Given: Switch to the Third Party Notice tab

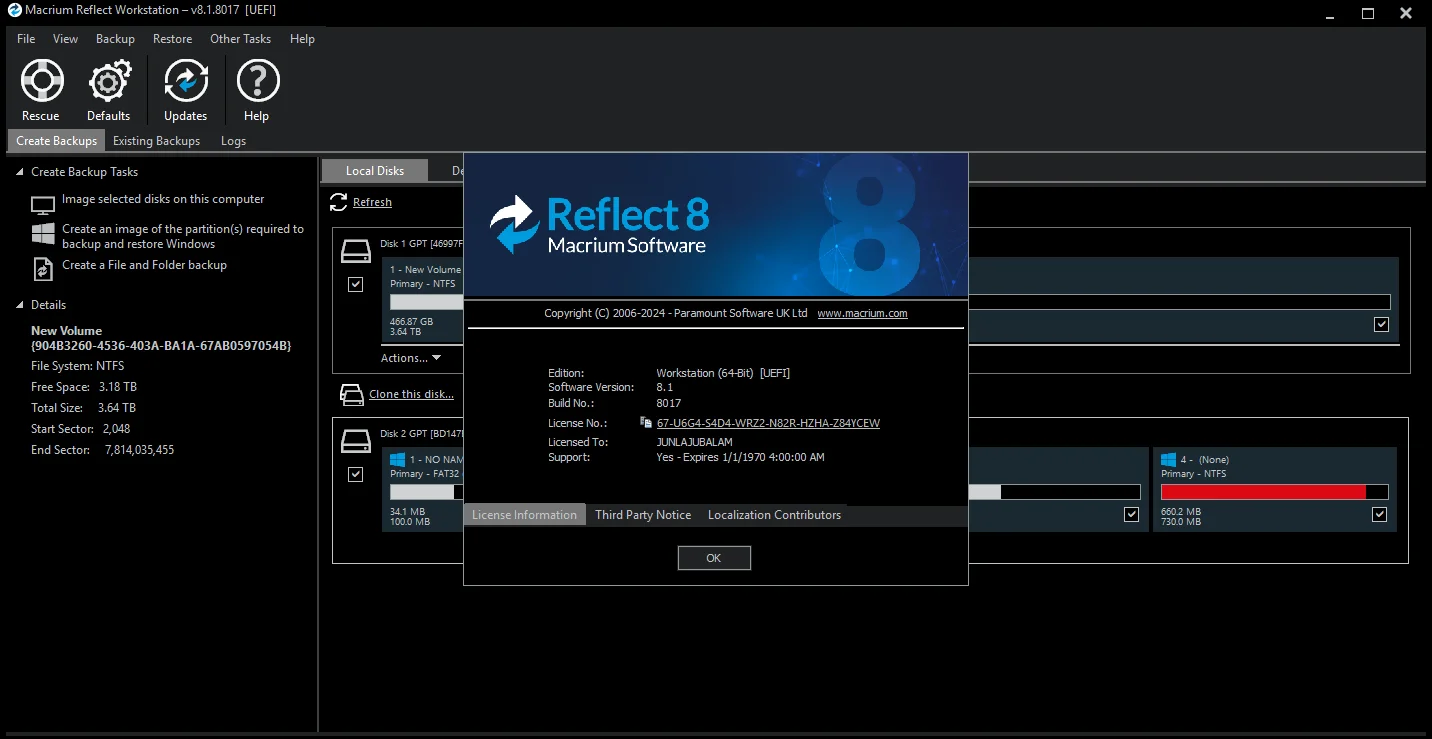Looking at the screenshot, I should coord(643,515).
